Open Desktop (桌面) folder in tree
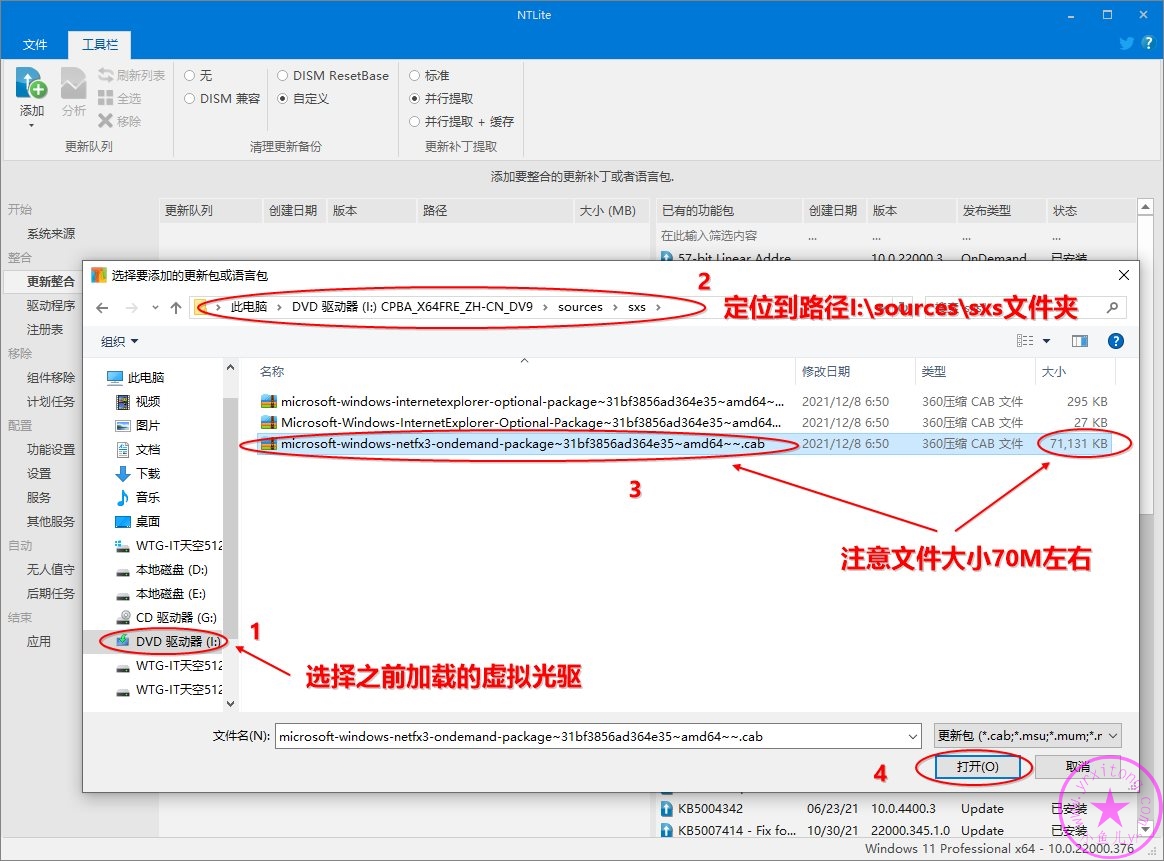 pos(138,521)
